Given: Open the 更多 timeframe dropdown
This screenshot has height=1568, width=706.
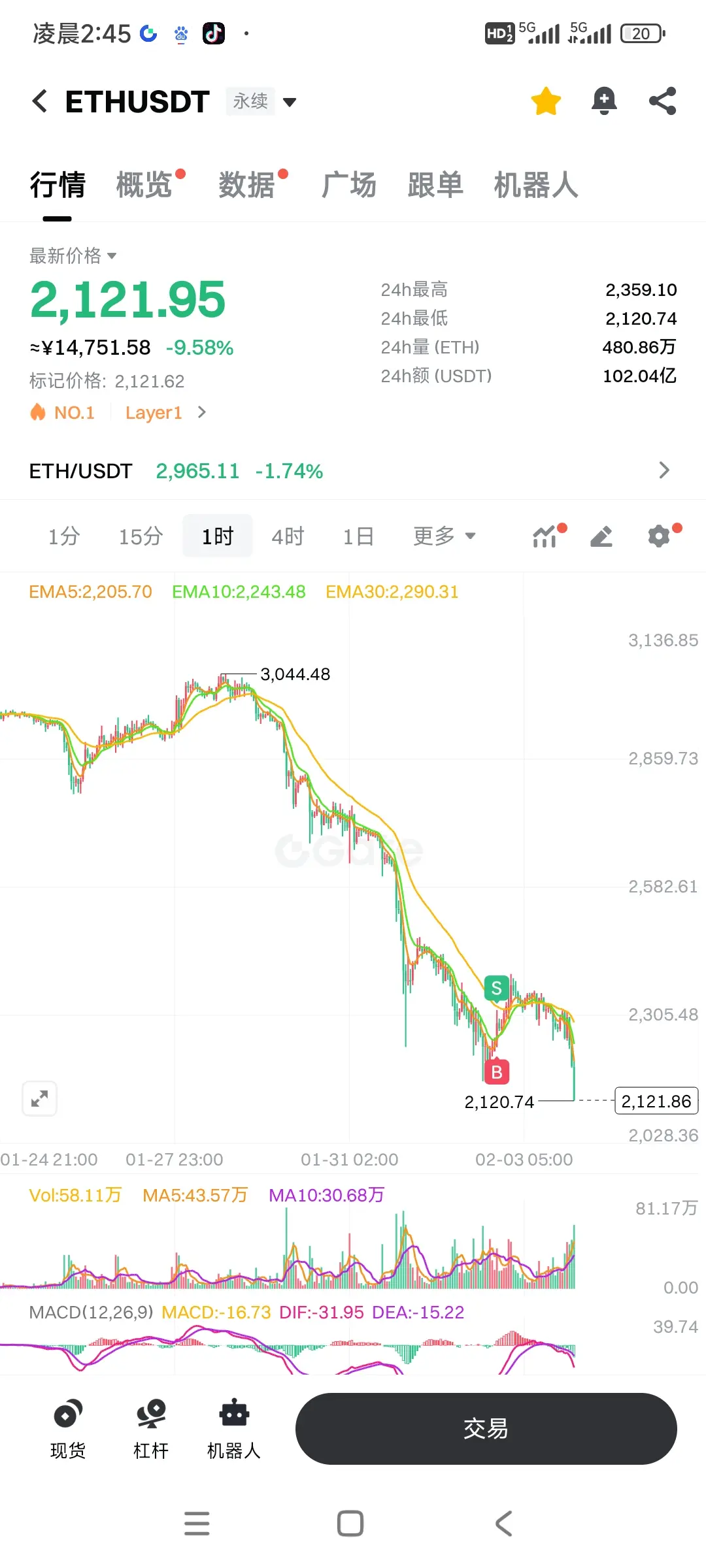Looking at the screenshot, I should (x=445, y=536).
